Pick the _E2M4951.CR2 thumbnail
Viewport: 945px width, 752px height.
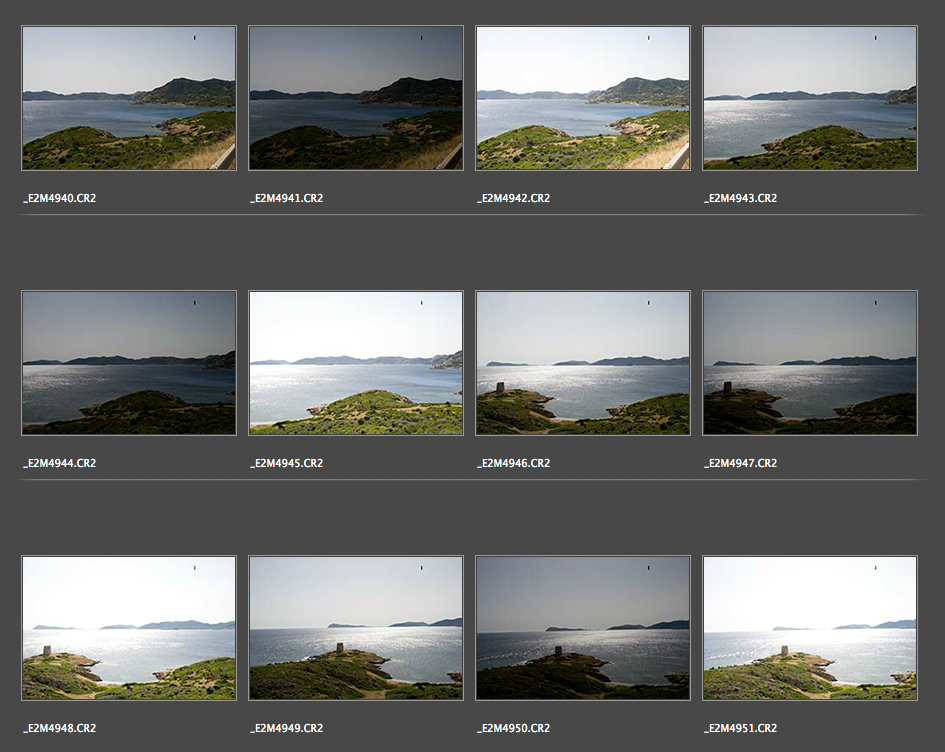[x=810, y=628]
